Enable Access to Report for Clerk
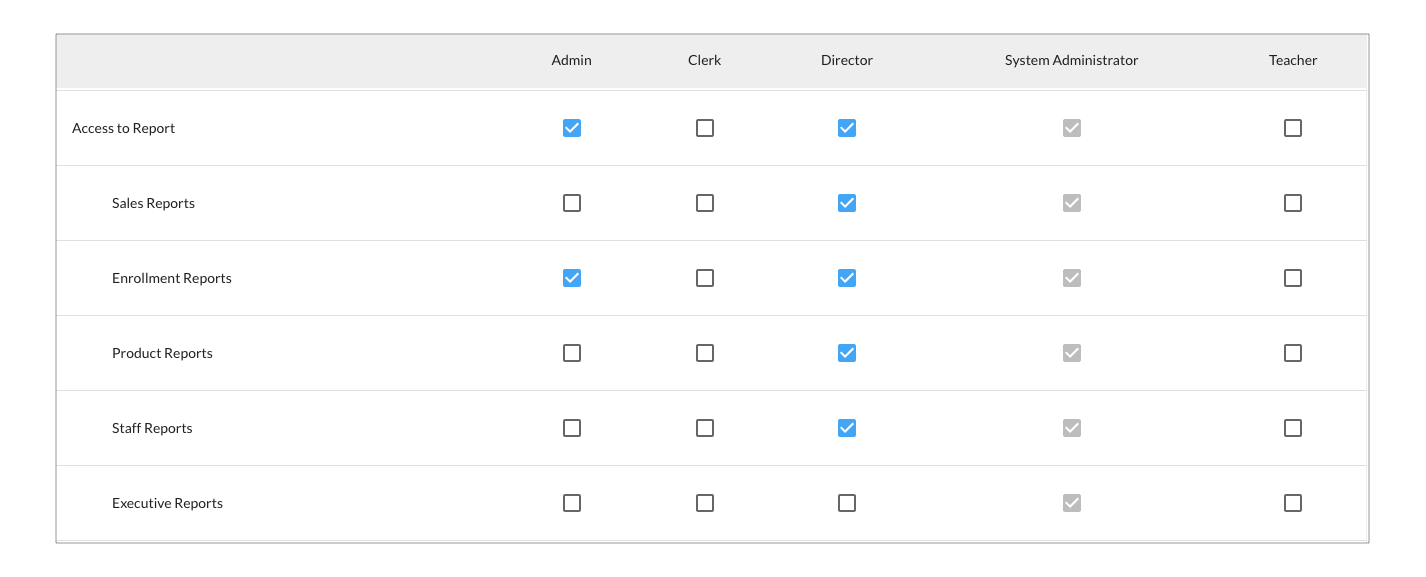Image resolution: width=1426 pixels, height=577 pixels. click(705, 128)
